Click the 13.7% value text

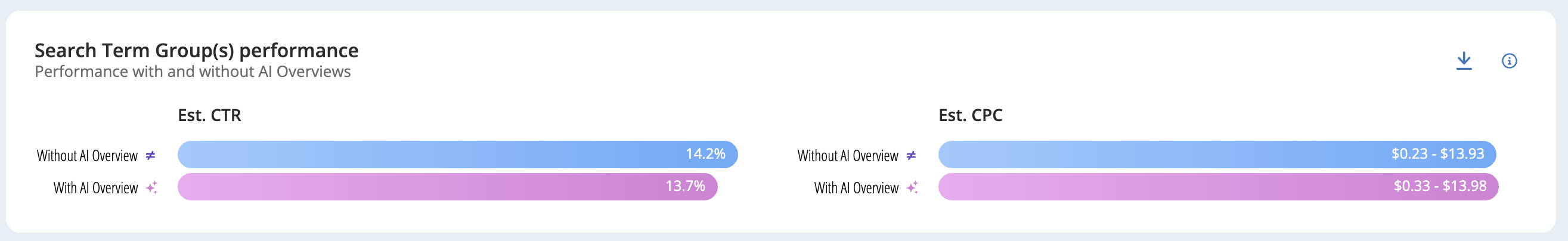coord(686,186)
